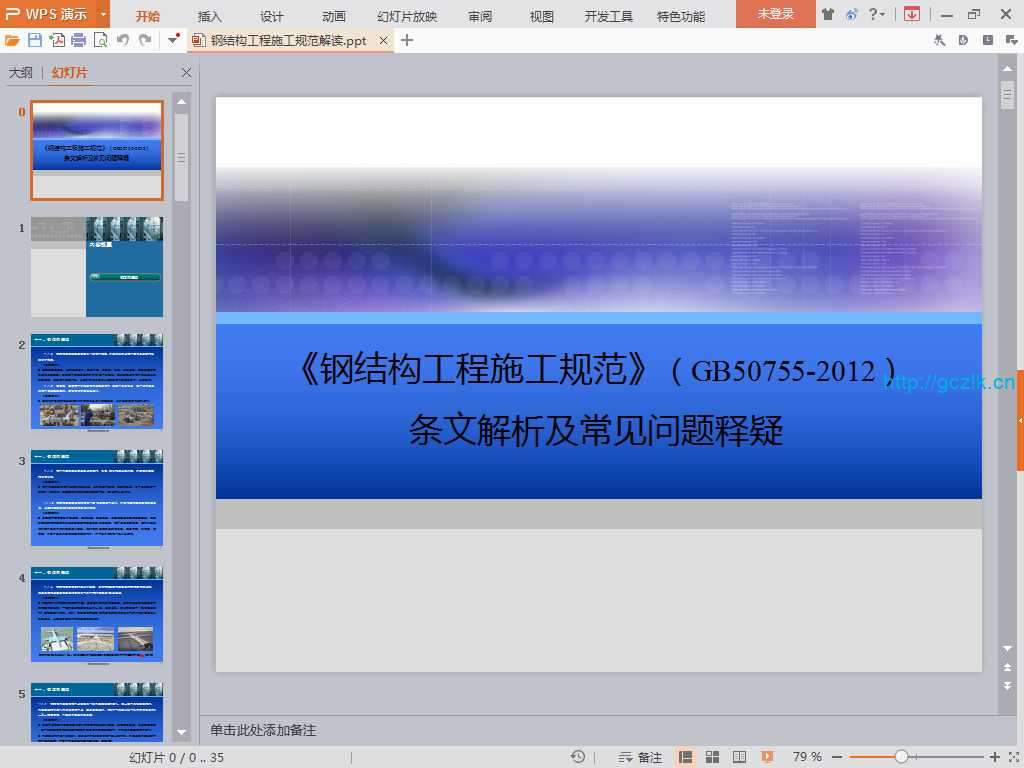Screen dimensions: 1024x768
Task: Click the Print icon
Action: [78, 40]
